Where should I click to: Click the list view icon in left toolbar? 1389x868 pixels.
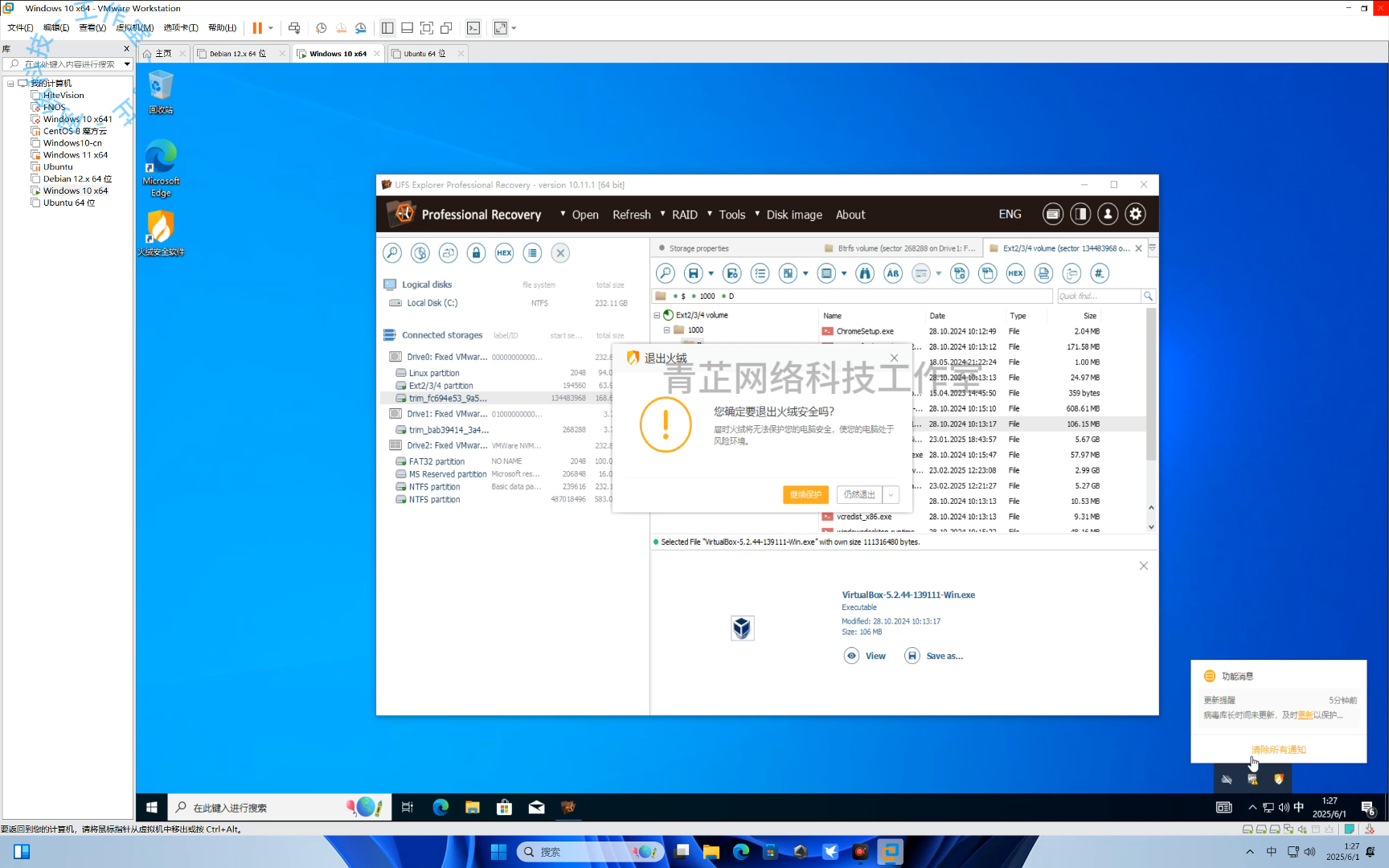(x=532, y=253)
